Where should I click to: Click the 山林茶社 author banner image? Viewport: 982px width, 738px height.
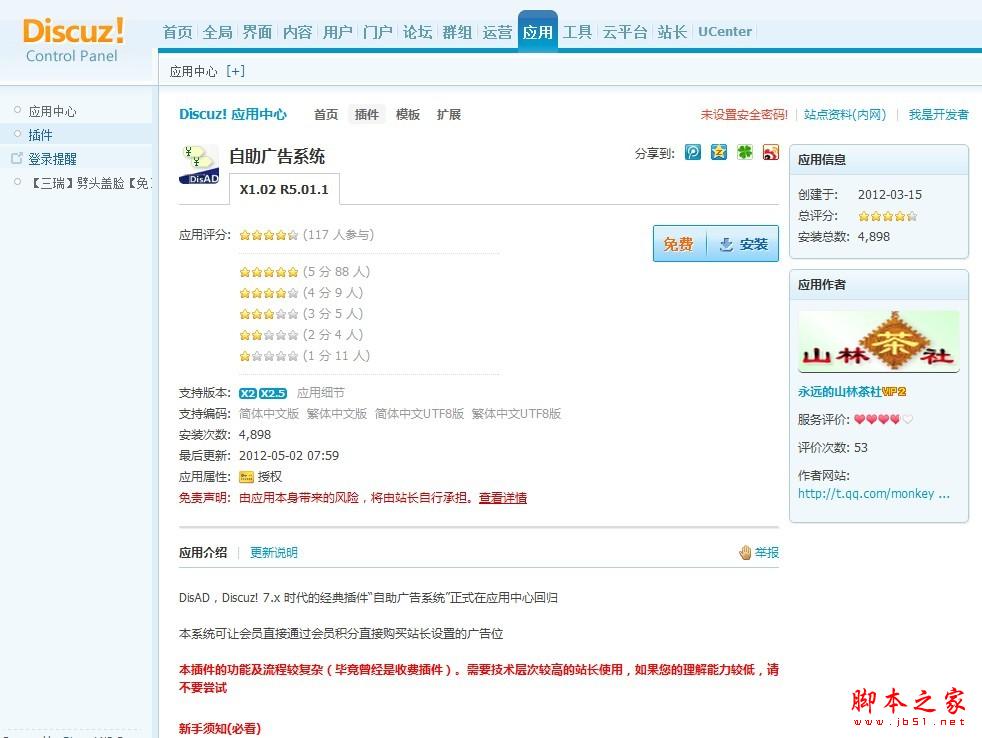(879, 341)
